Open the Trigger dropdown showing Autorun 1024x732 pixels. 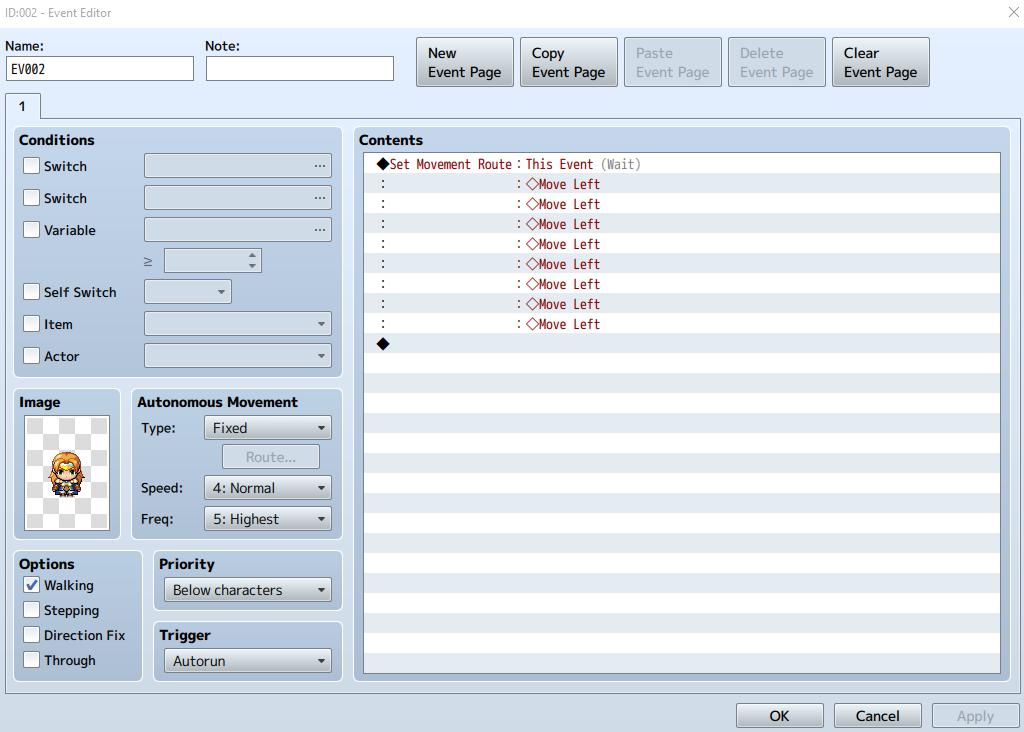[248, 661]
